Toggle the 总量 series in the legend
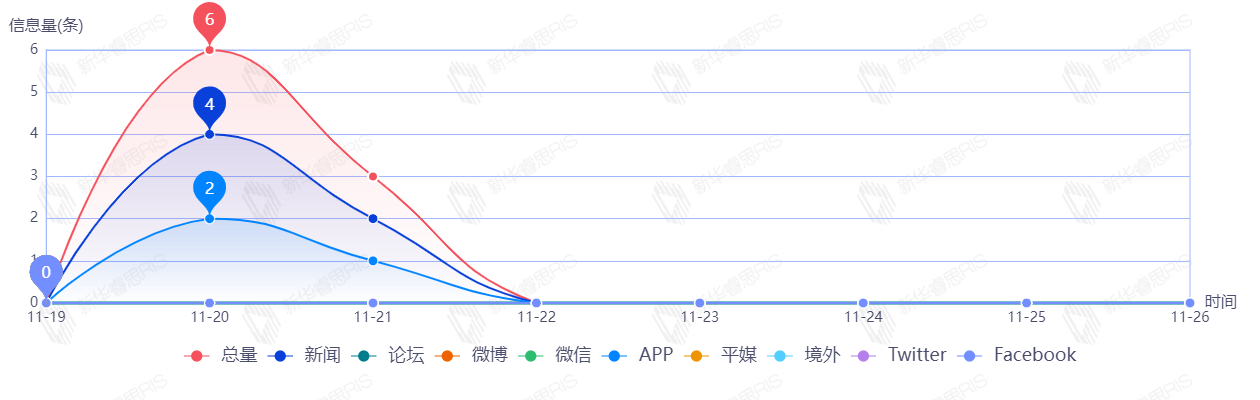The image size is (1260, 400). (x=223, y=355)
